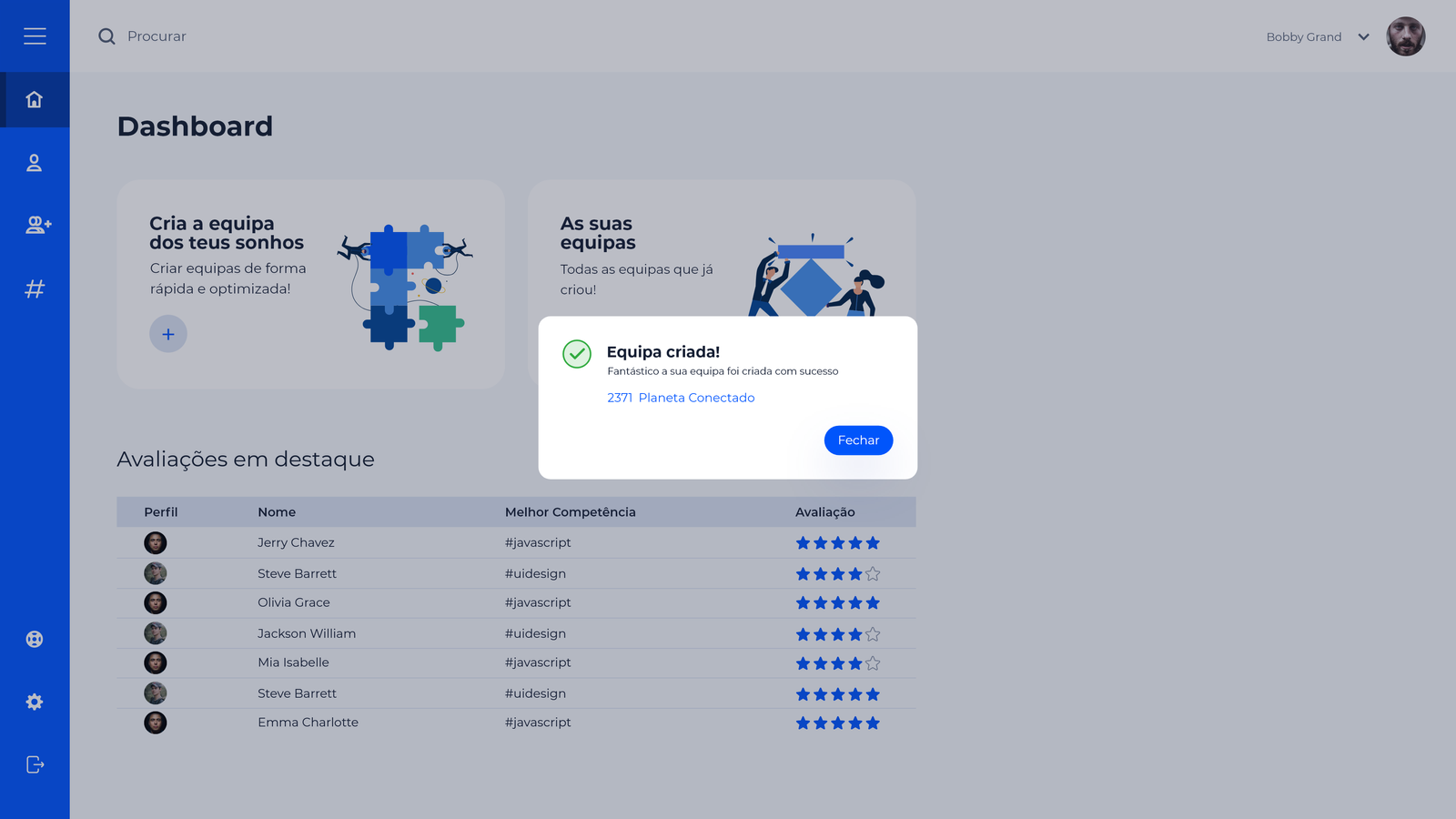Viewport: 1456px width, 819px height.
Task: Open settings gear in sidebar
Action: pos(35,702)
